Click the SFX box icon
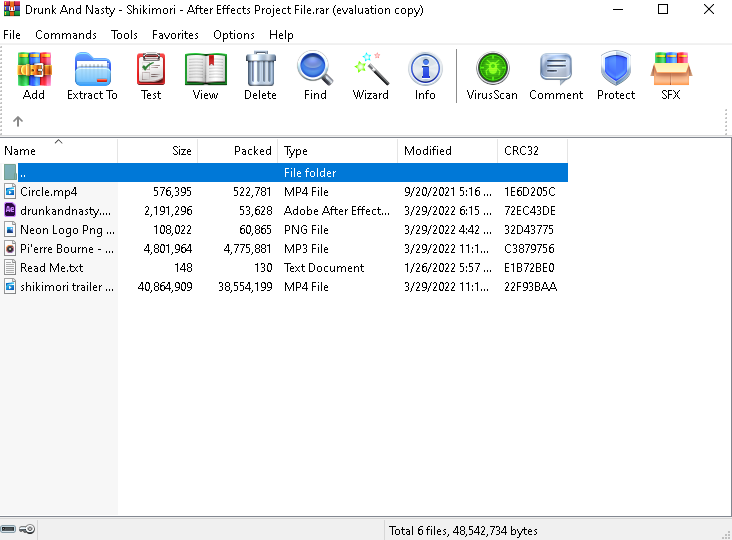The image size is (732, 540). 671,70
